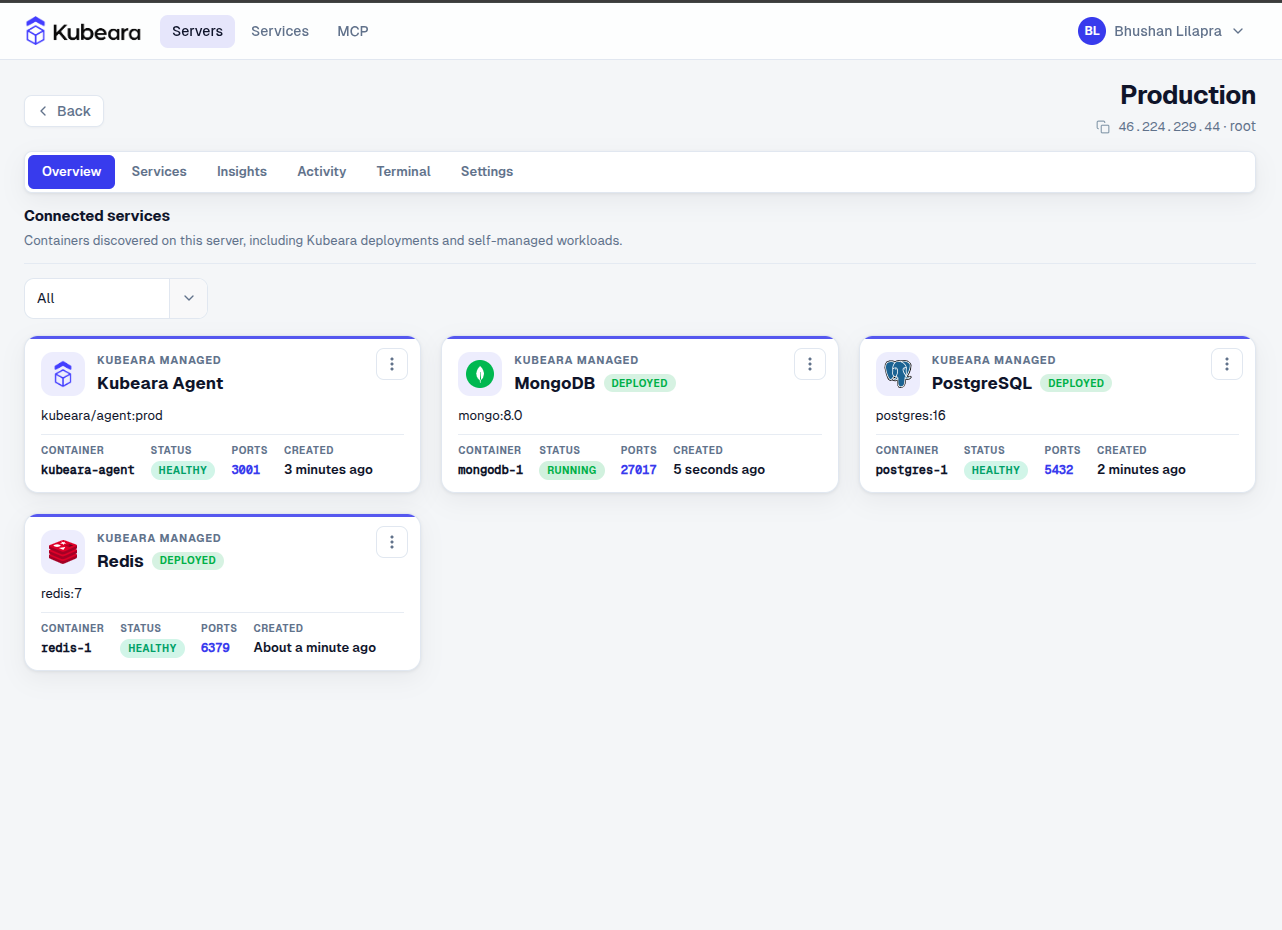Viewport: 1282px width, 930px height.
Task: Open port 3001 link on Kubeara Agent
Action: point(246,470)
